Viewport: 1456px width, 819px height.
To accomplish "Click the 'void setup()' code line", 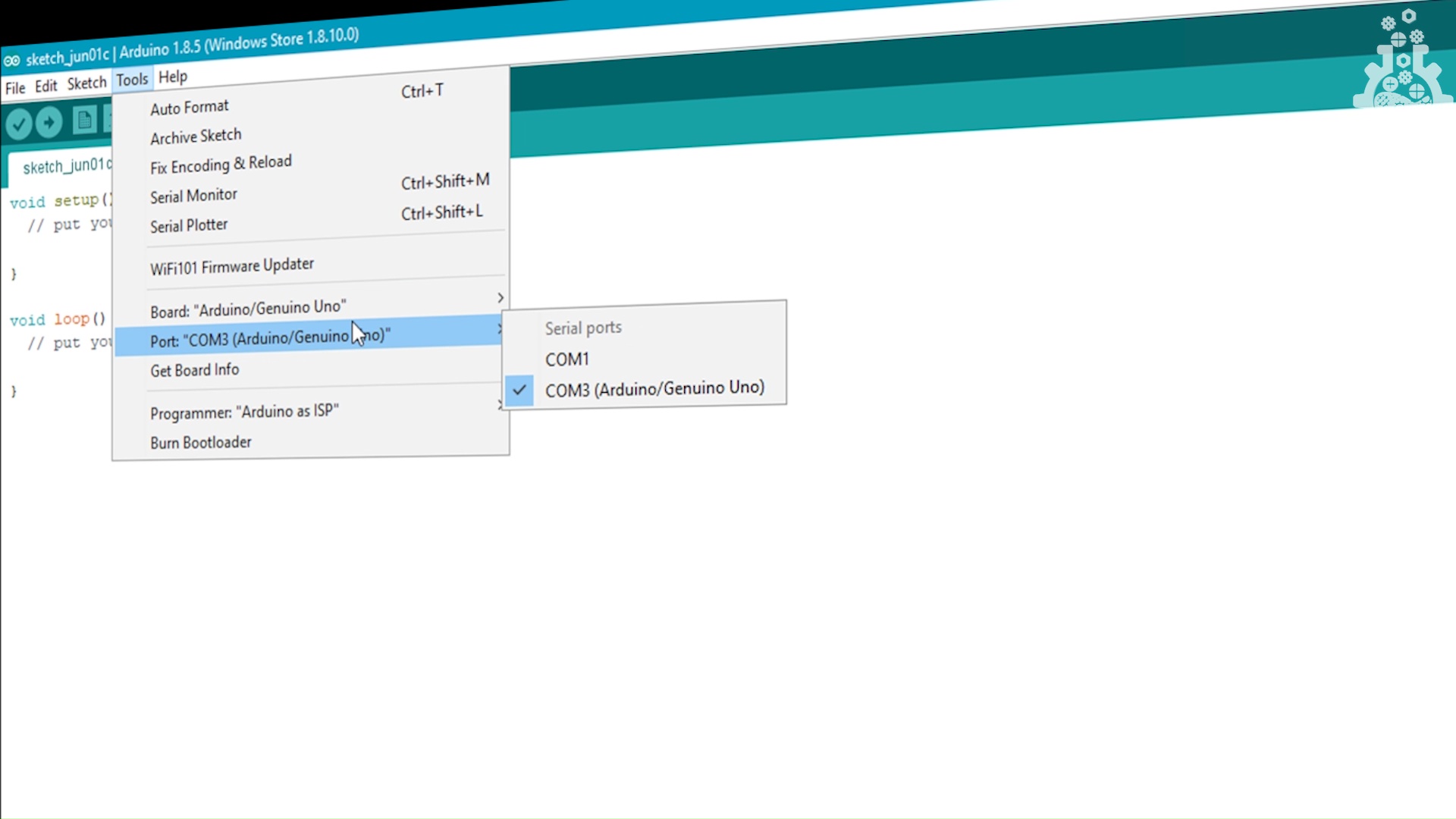I will pyautogui.click(x=61, y=201).
